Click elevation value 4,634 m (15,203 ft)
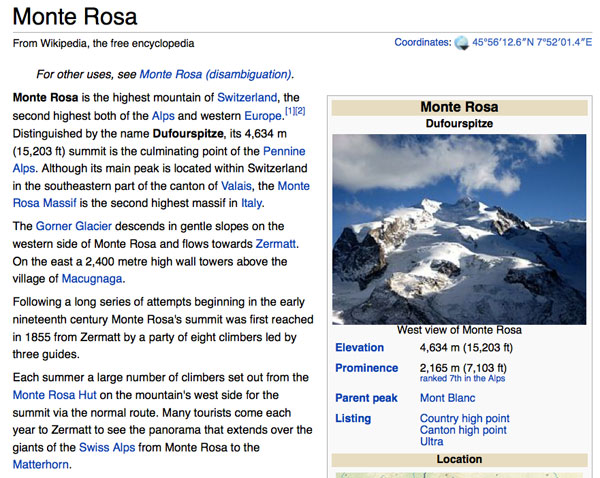 466,347
